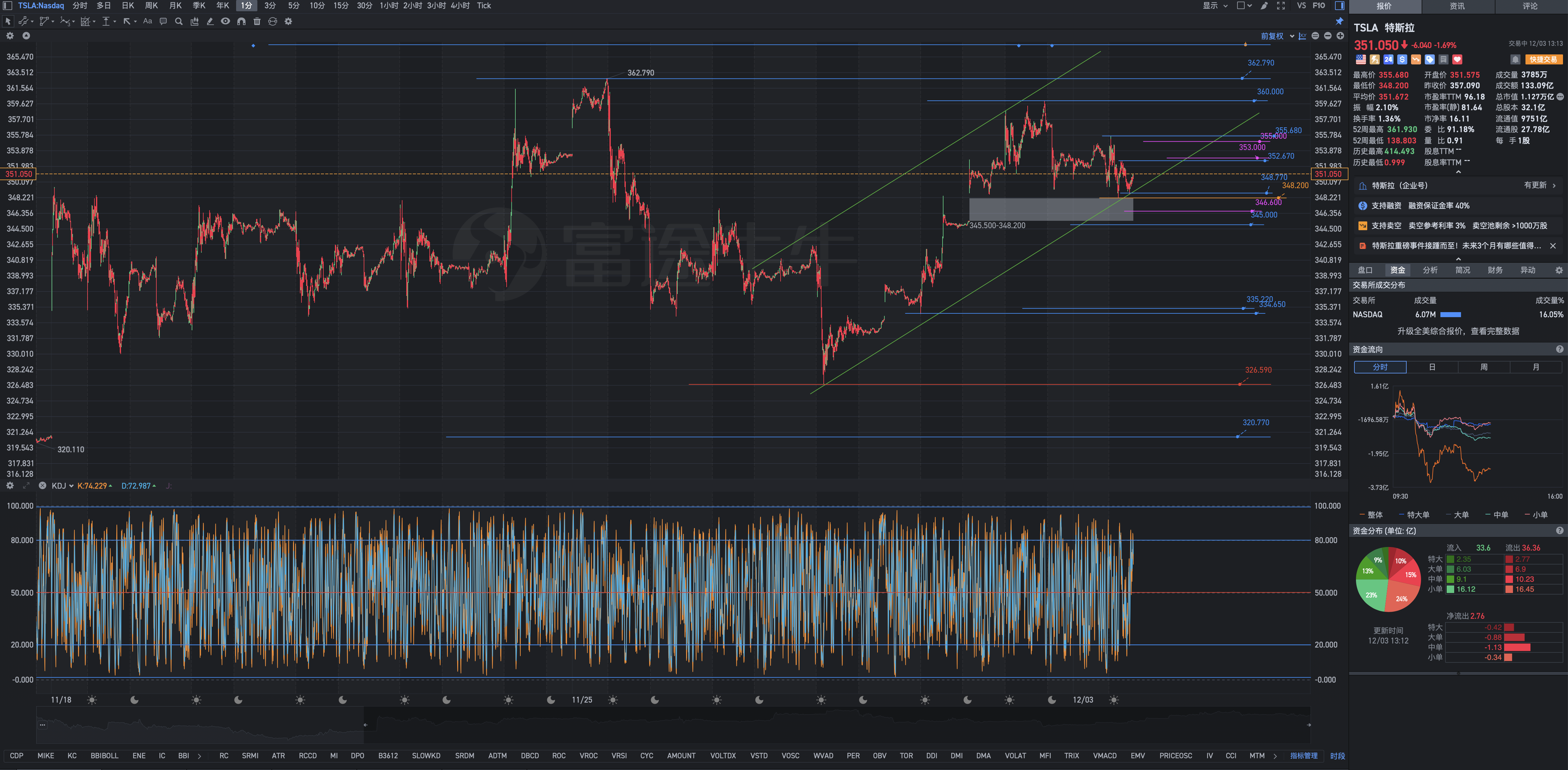
Task: Select 月 in fund flow period
Action: click(1535, 367)
